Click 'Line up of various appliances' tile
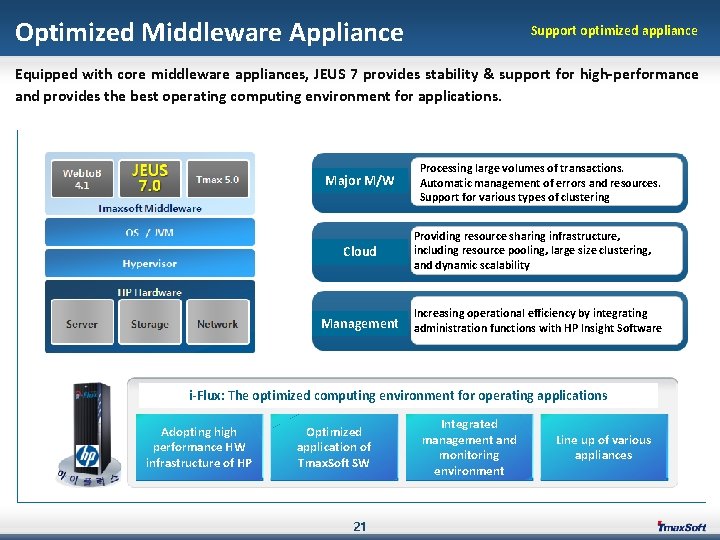Viewport: 720px width, 540px height. coord(604,447)
